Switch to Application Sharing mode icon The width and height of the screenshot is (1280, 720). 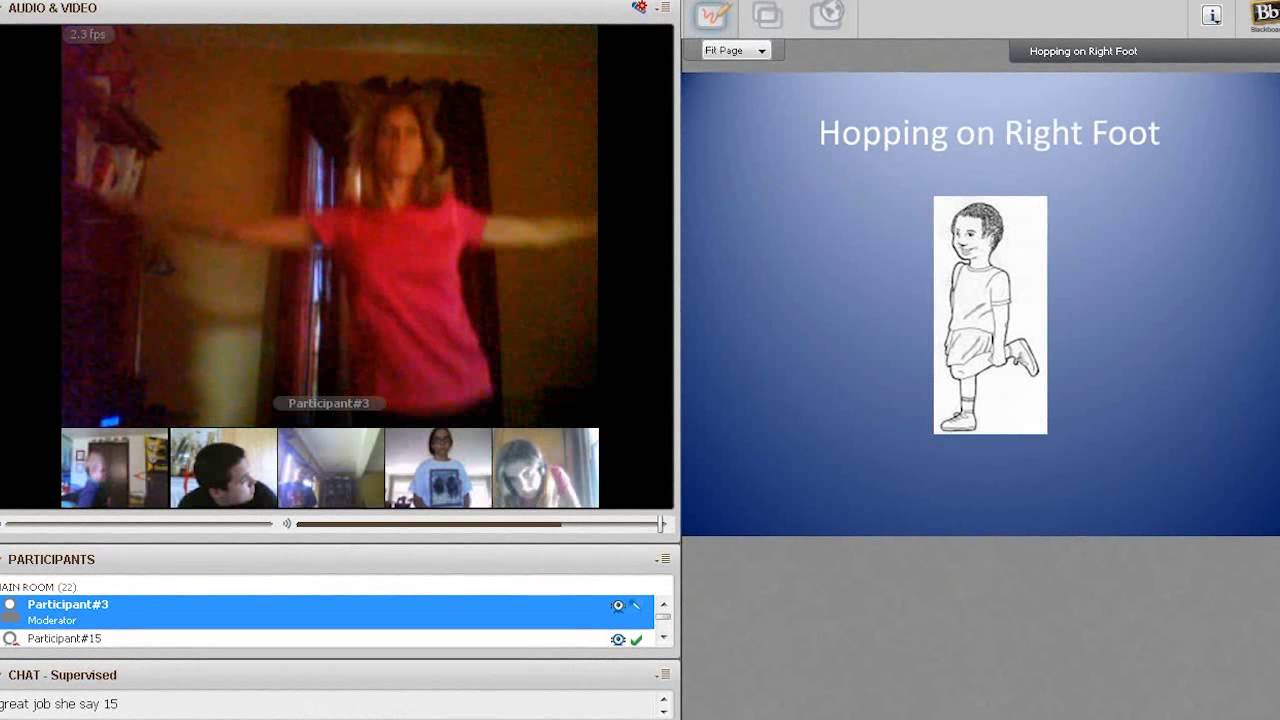tap(768, 15)
